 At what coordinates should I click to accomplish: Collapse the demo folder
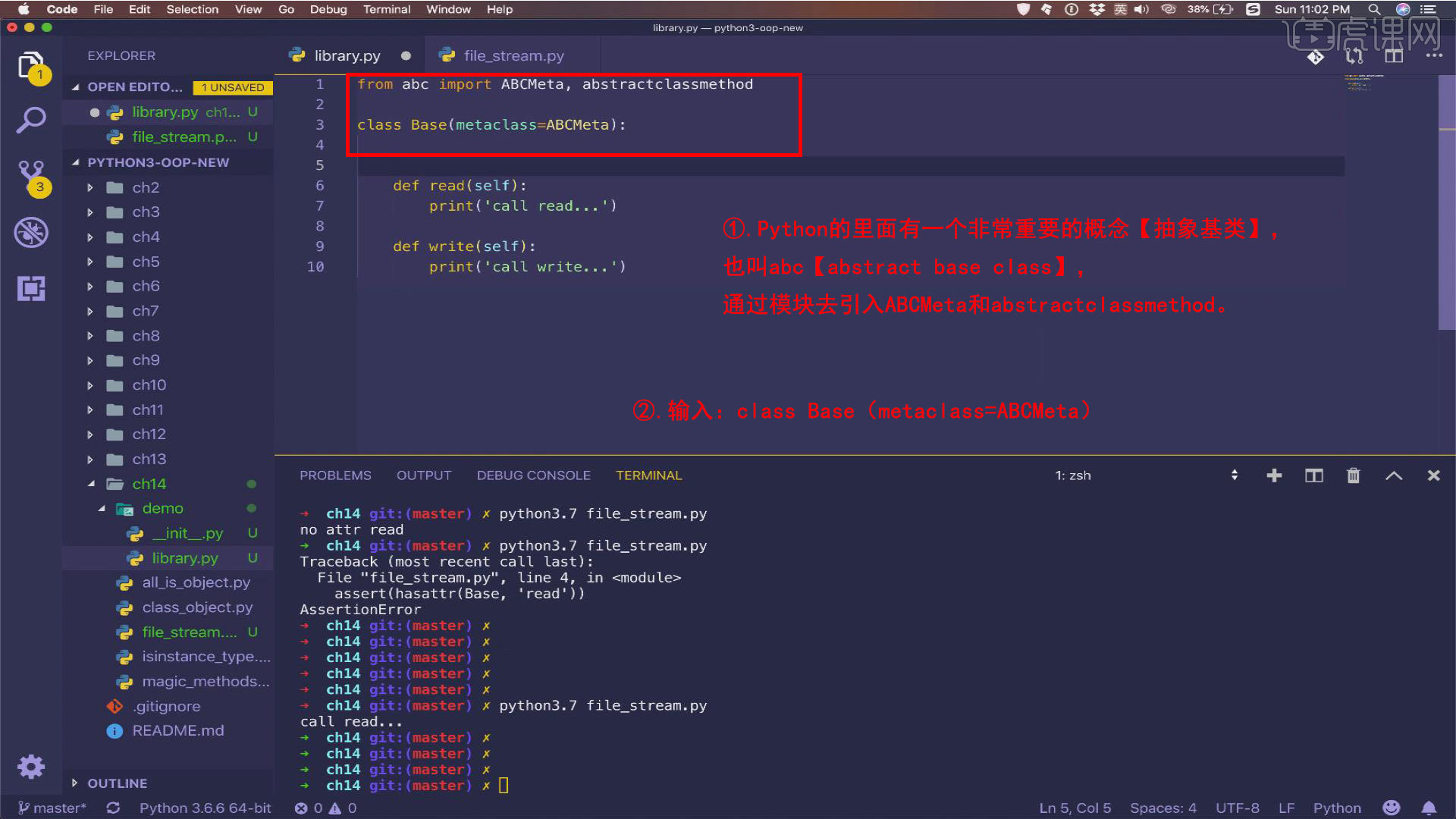tap(101, 509)
